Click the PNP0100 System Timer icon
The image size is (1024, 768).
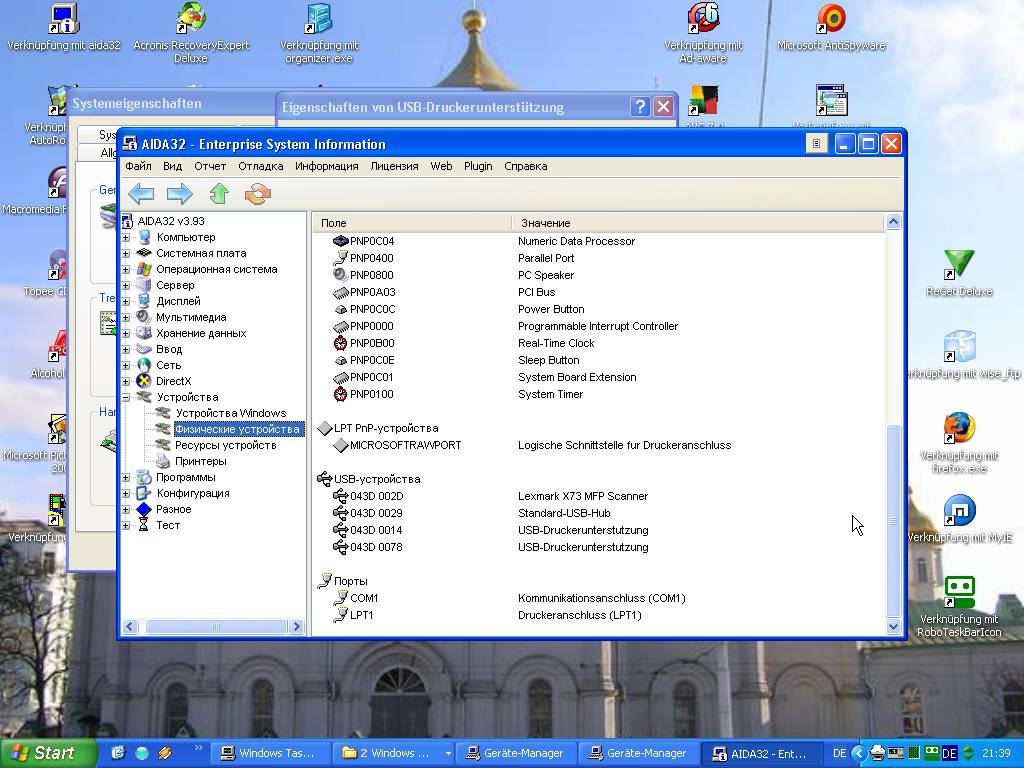340,394
